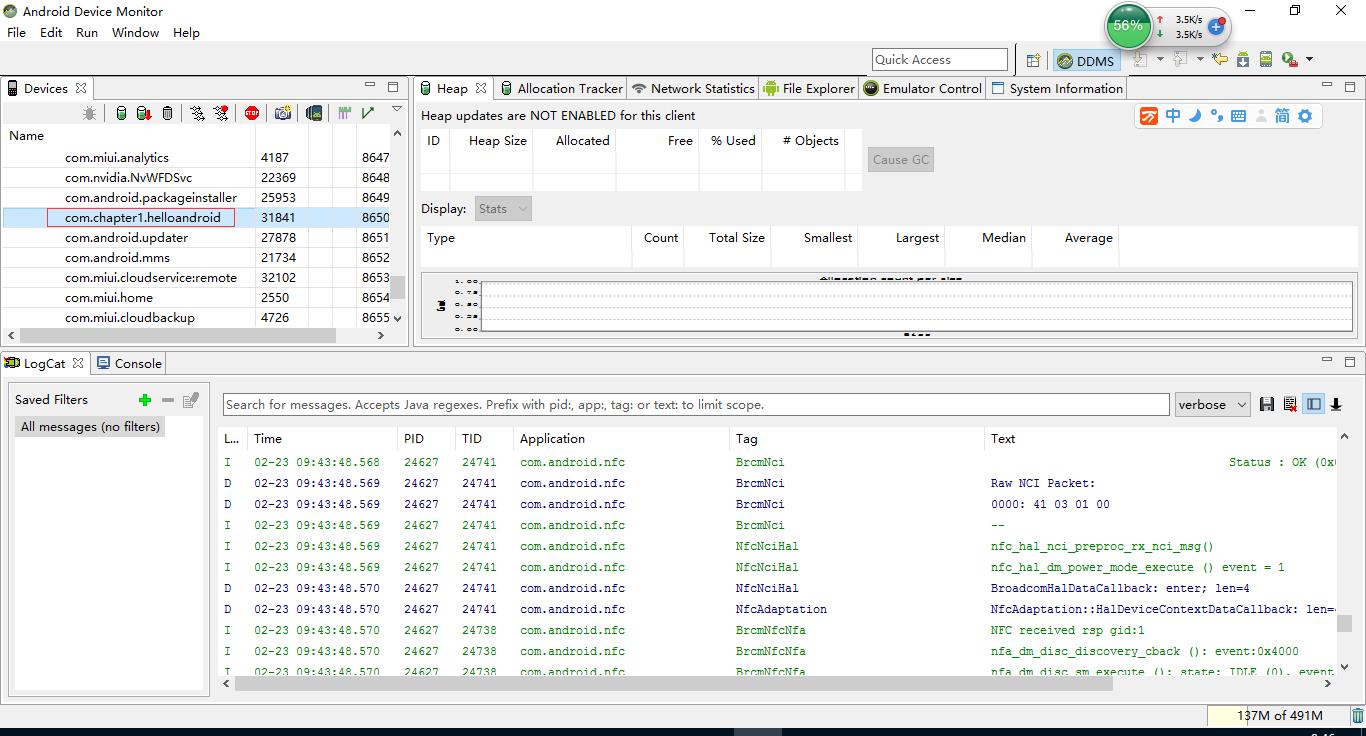Toggle IME moon half-width mode
Image resolution: width=1366 pixels, height=736 pixels.
tap(1195, 116)
